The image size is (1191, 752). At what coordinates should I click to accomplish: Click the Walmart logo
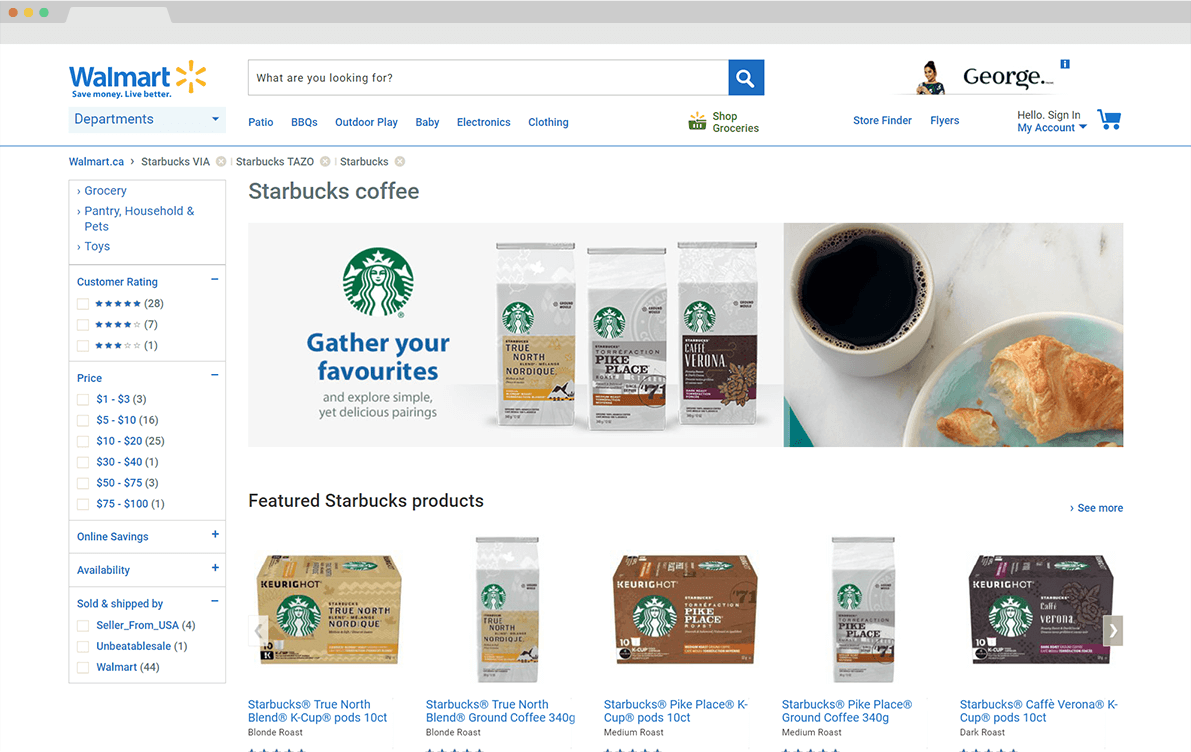pyautogui.click(x=137, y=79)
